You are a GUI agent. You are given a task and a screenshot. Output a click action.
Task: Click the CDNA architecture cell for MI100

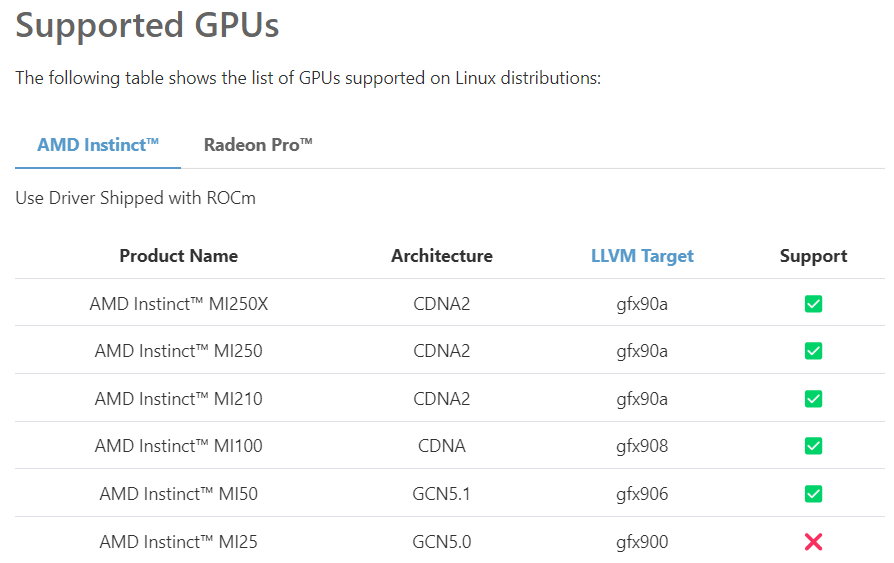tap(442, 446)
